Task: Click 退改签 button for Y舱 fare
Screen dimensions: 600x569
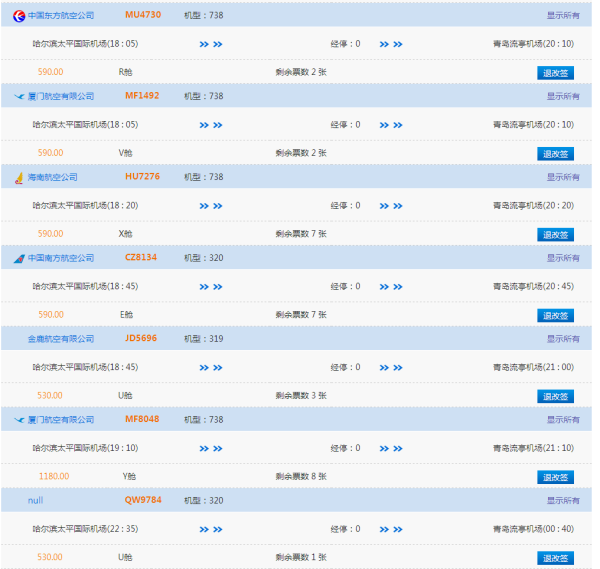Action: [555, 477]
